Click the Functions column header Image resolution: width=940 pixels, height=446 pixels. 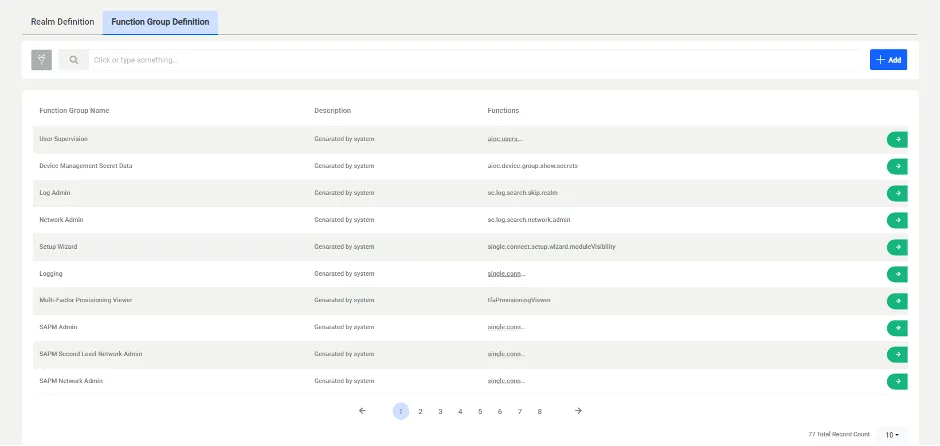[x=504, y=111]
